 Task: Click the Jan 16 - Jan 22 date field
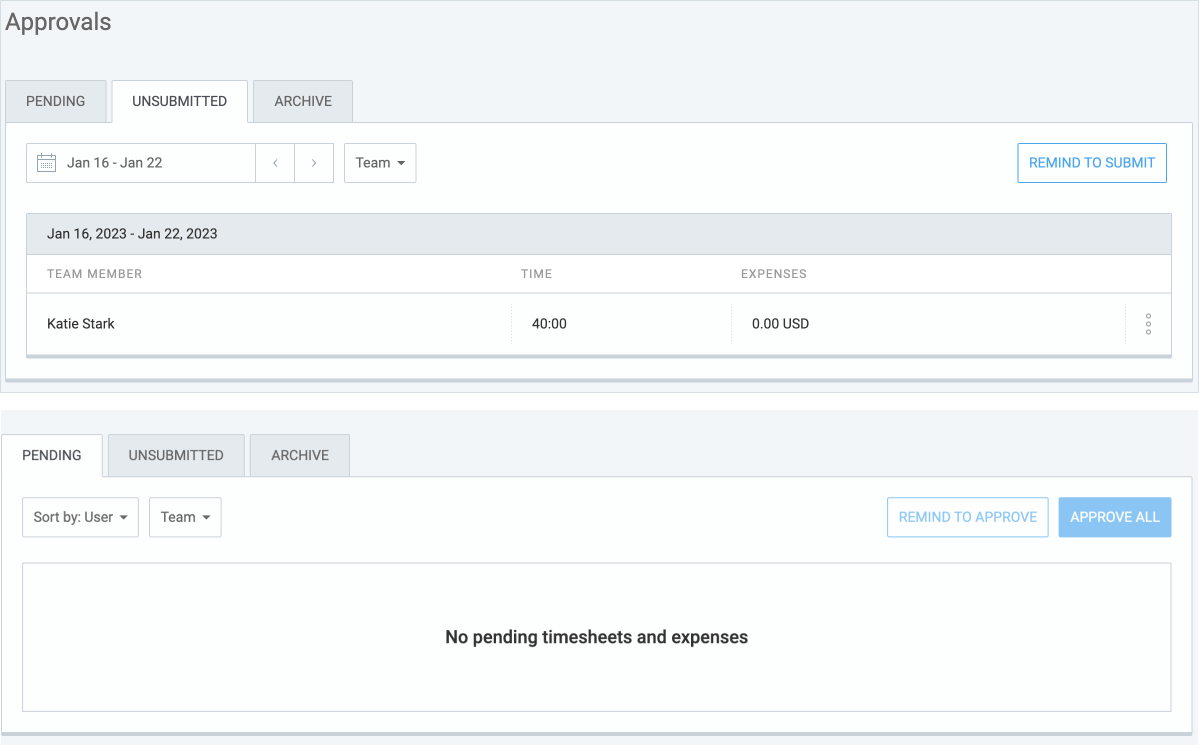point(141,163)
